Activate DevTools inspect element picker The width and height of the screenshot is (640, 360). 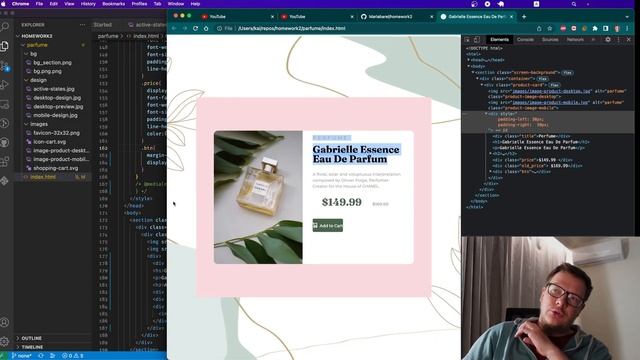point(467,40)
